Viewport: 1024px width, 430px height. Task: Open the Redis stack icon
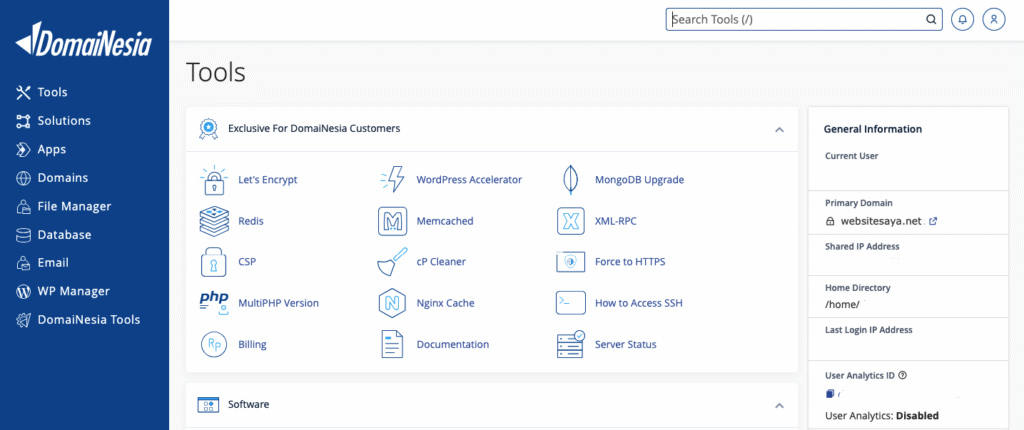[x=214, y=221]
